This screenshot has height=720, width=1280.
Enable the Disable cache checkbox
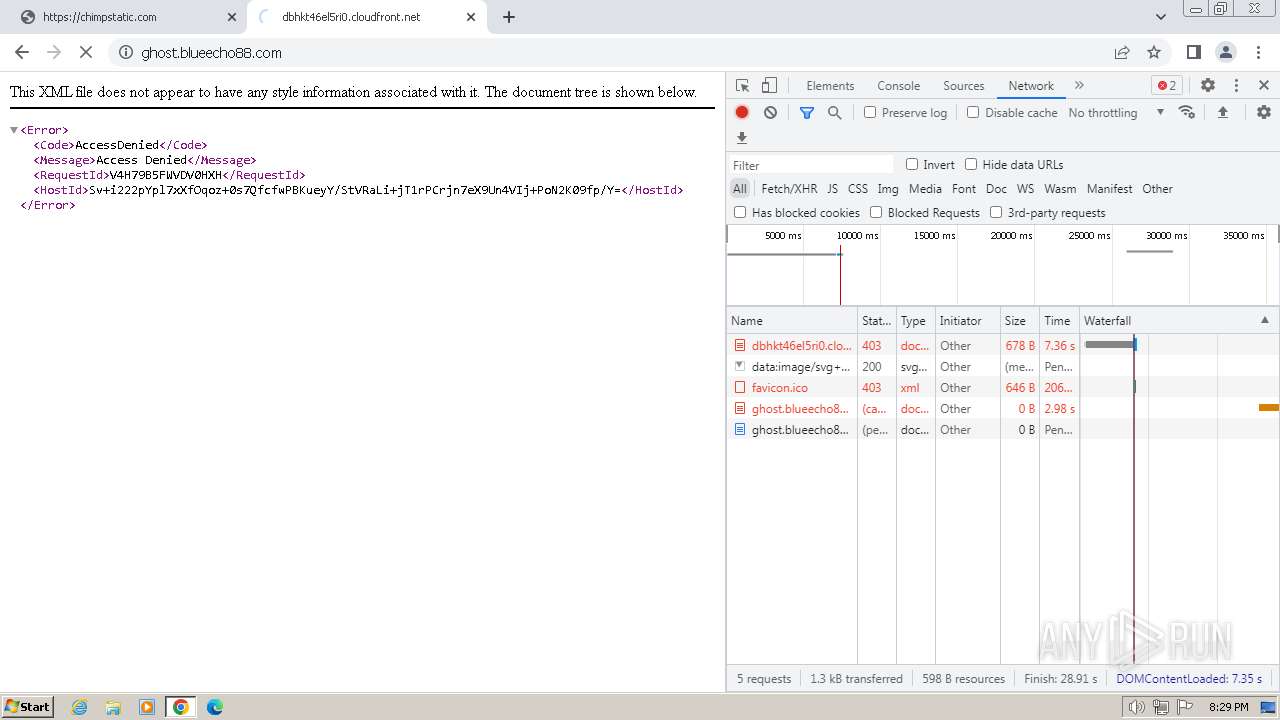pyautogui.click(x=973, y=112)
